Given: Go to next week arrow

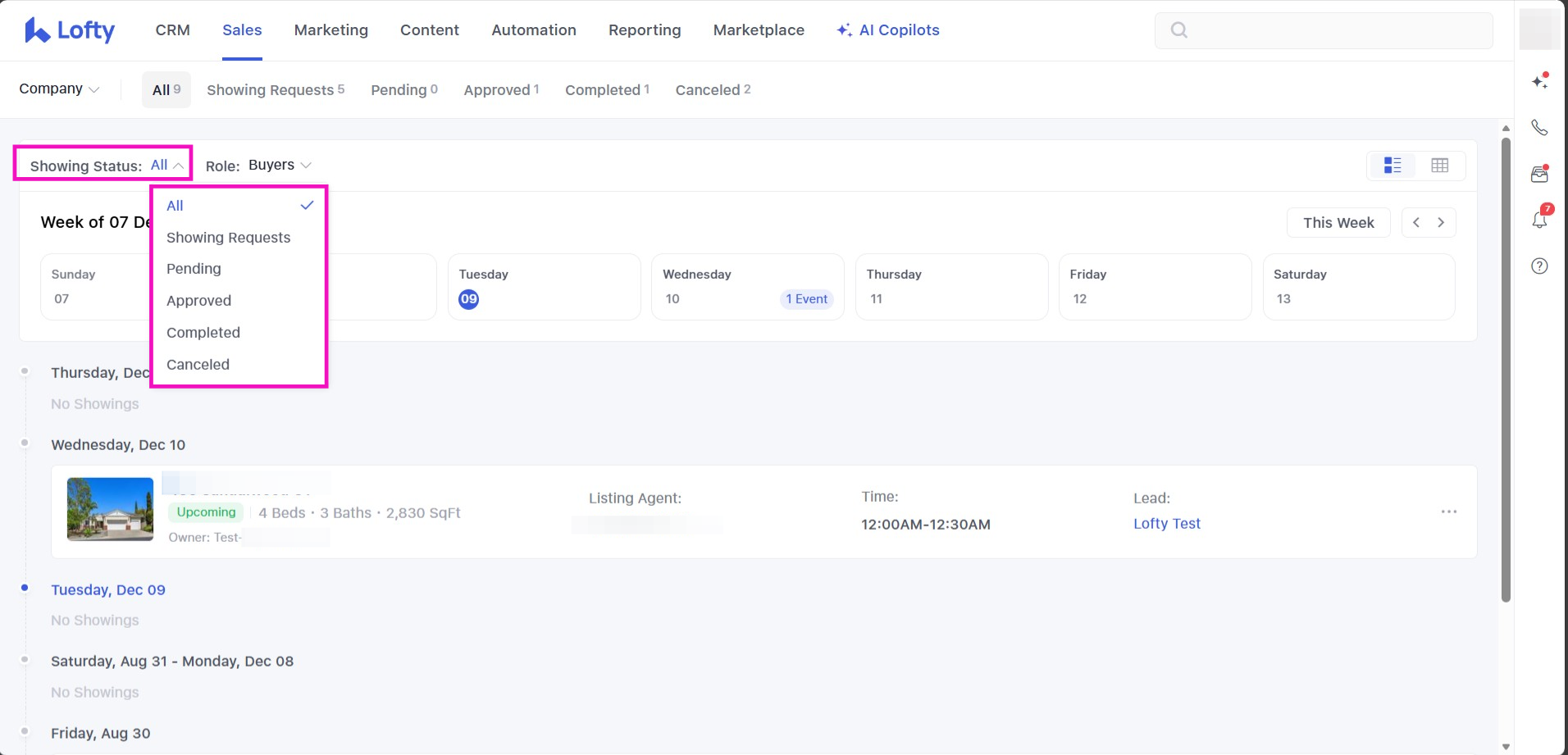Looking at the screenshot, I should click(1441, 222).
